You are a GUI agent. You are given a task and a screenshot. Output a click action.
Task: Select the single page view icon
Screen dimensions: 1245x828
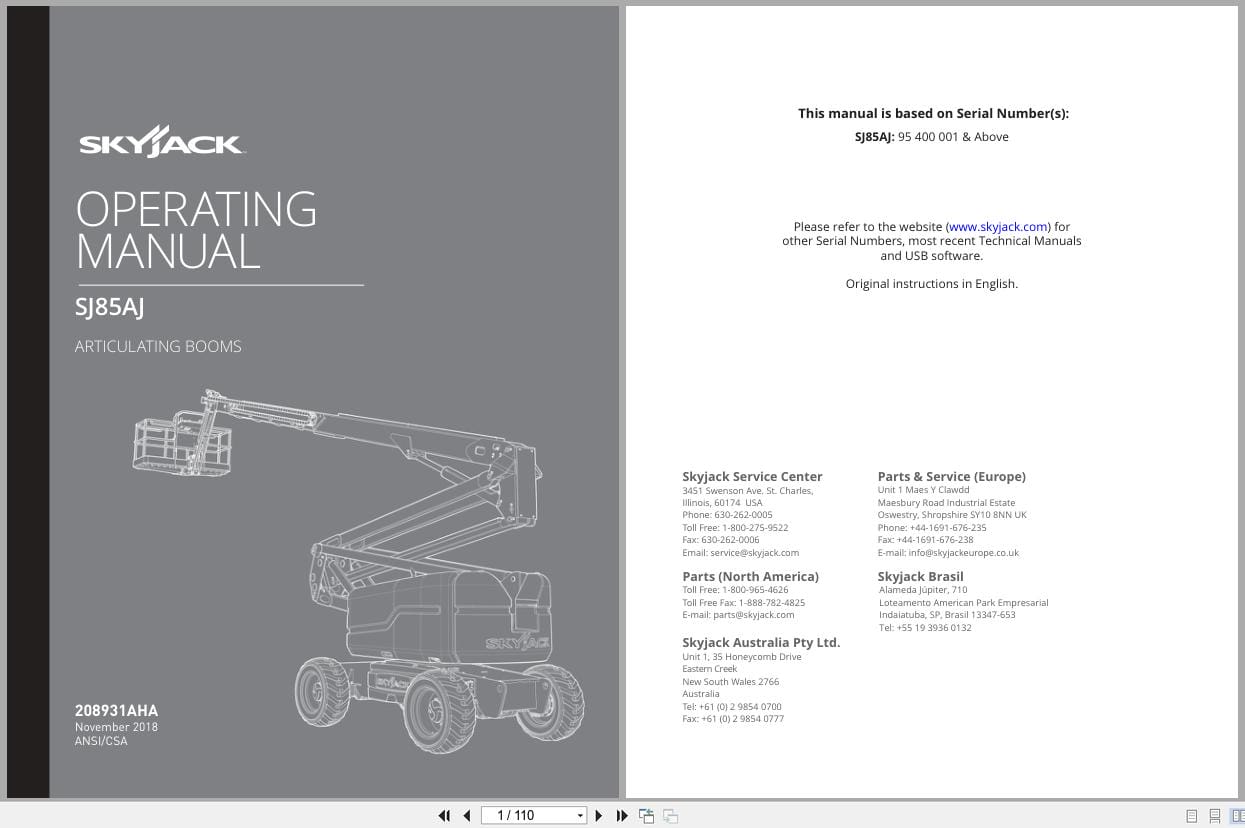coord(1190,815)
